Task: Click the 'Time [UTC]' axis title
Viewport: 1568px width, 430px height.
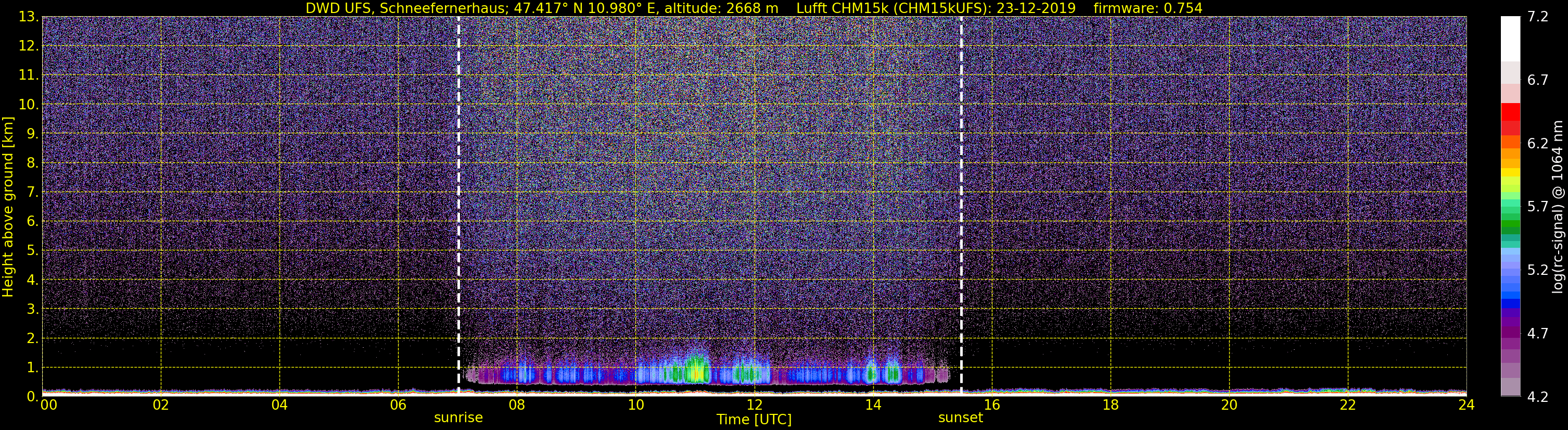Action: (754, 420)
